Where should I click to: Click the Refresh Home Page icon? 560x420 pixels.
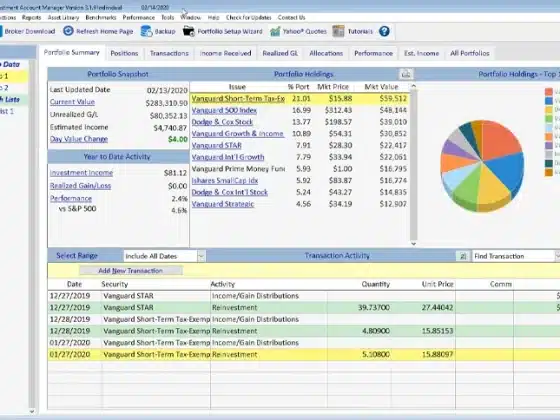68,31
